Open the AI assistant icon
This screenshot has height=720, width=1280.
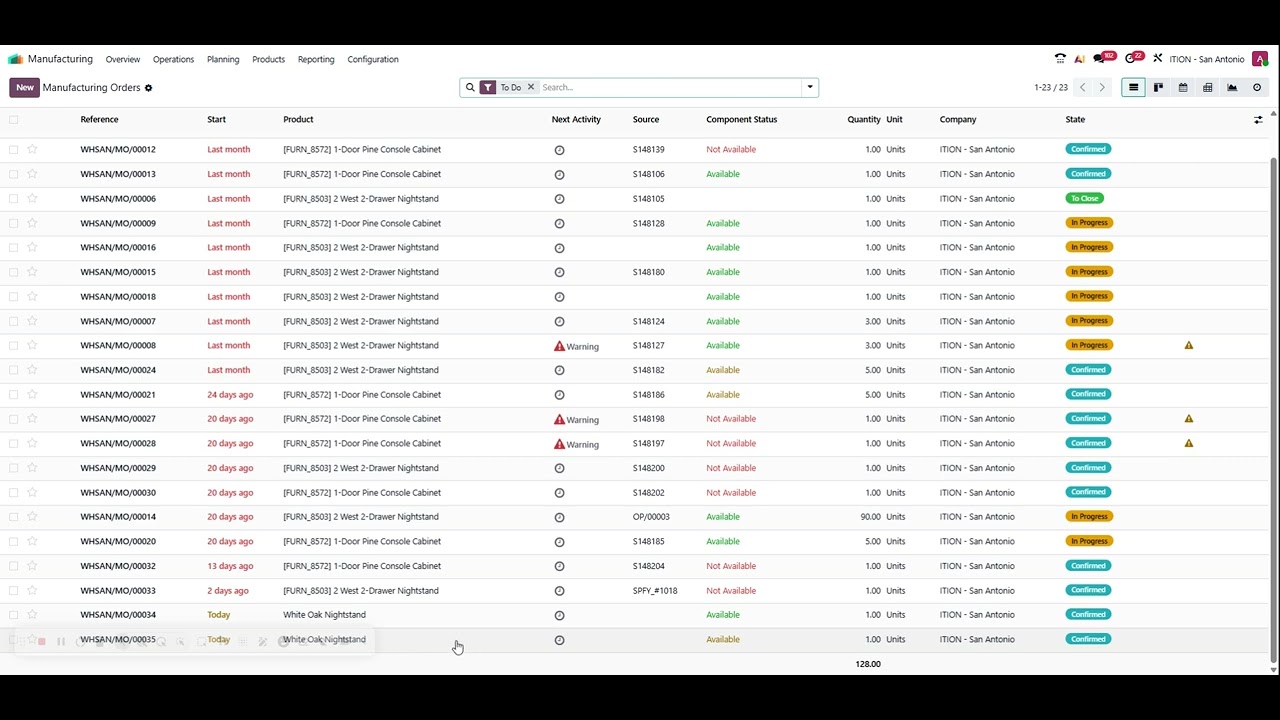click(1080, 59)
